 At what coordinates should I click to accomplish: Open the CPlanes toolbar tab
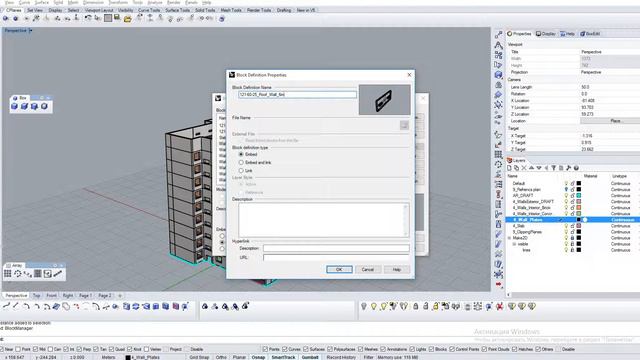(13, 10)
